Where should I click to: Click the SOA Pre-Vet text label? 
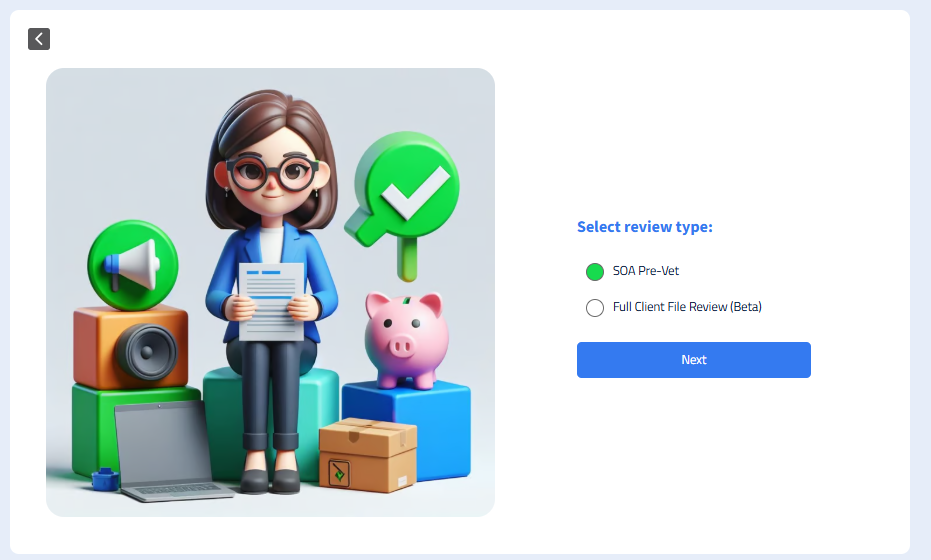pyautogui.click(x=645, y=271)
